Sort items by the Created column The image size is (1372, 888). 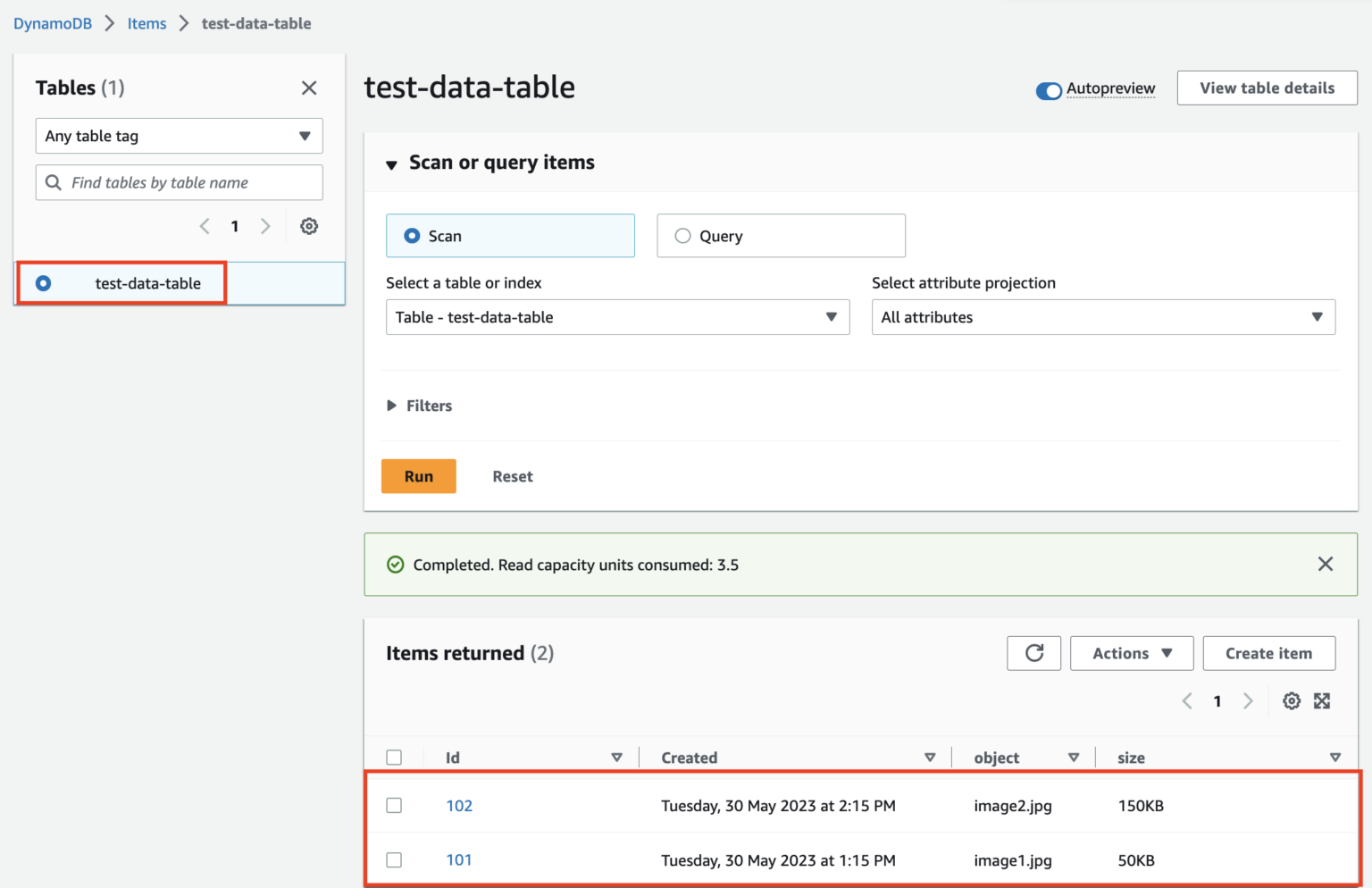[x=931, y=757]
